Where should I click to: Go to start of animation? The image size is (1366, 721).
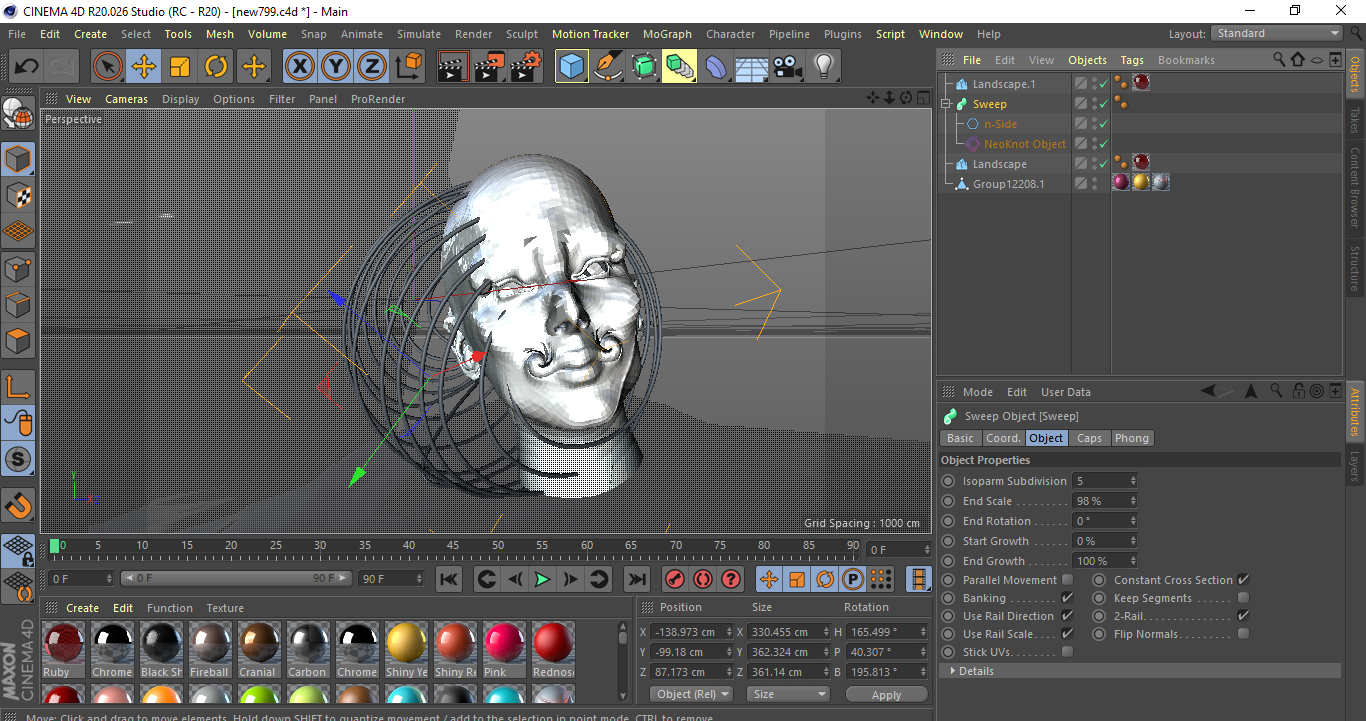pos(449,579)
